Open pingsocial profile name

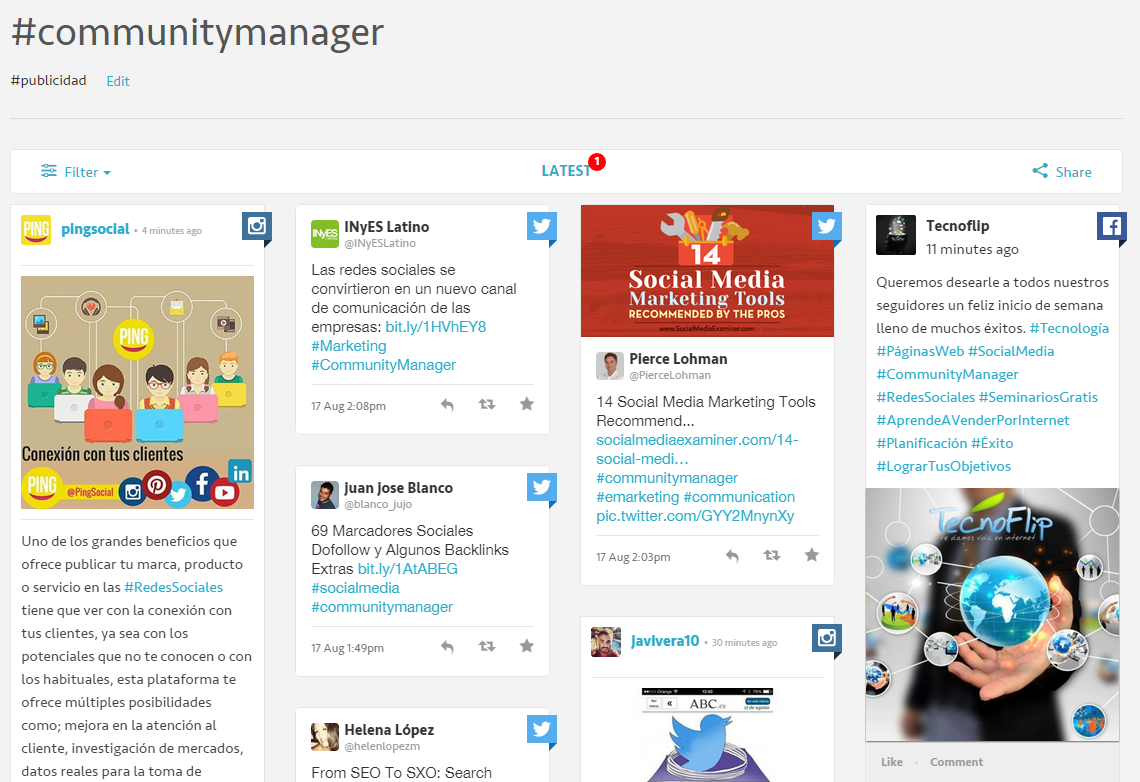pos(95,229)
